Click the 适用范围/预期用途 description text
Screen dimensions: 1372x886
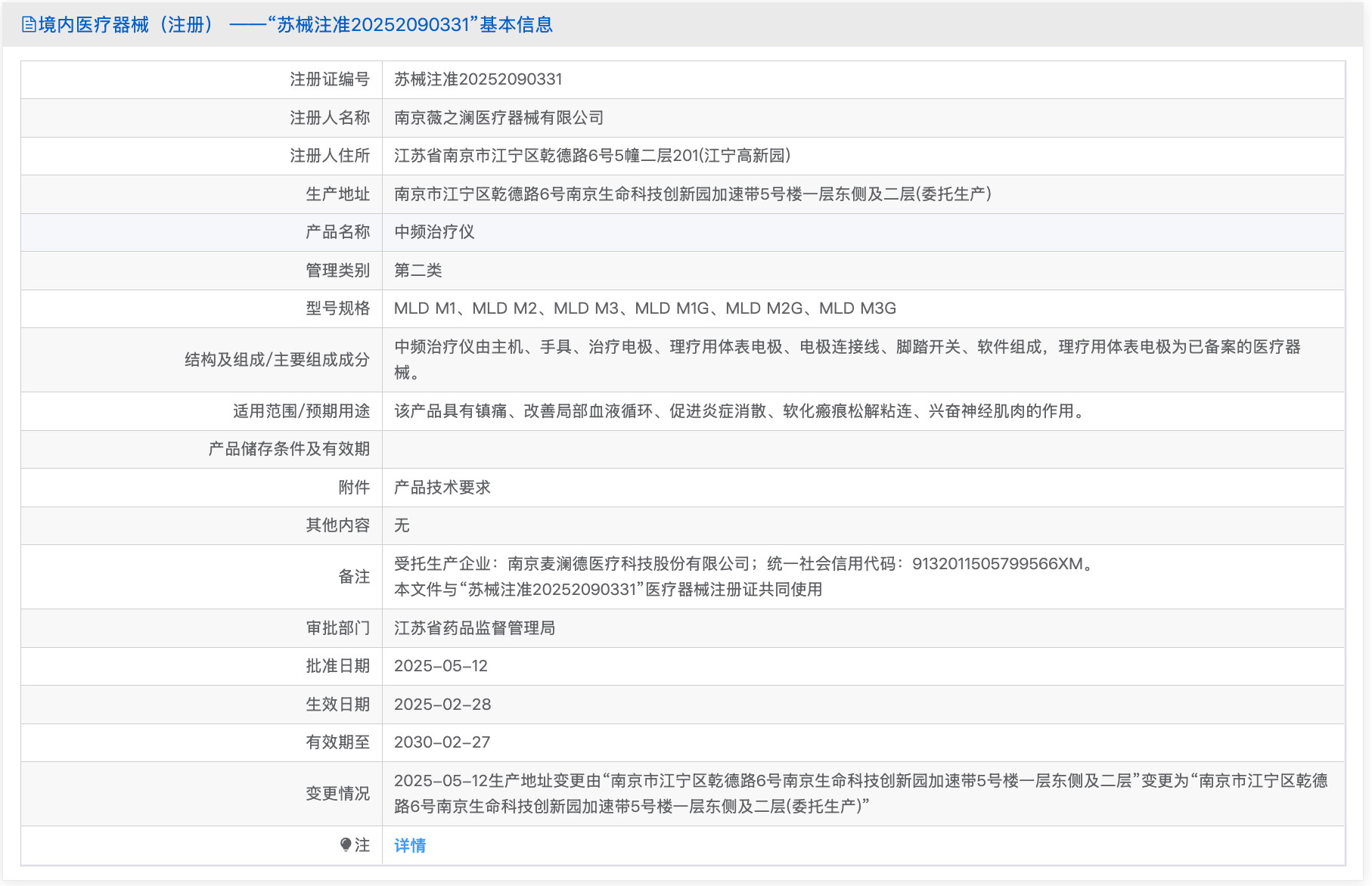tap(740, 411)
